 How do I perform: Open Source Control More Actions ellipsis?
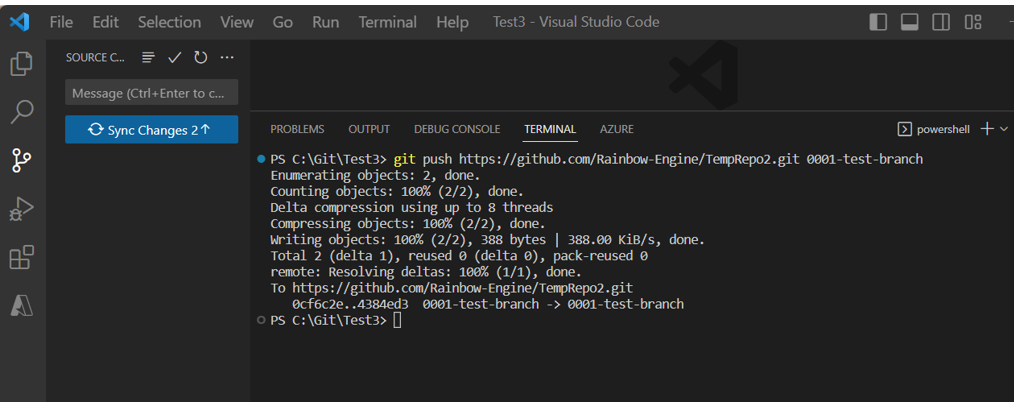click(x=227, y=58)
